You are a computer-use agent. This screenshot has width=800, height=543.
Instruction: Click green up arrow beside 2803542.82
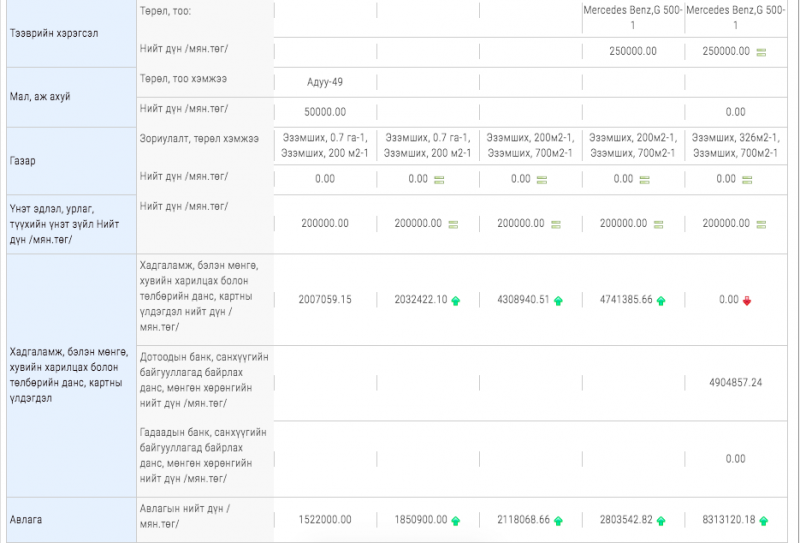(x=661, y=521)
